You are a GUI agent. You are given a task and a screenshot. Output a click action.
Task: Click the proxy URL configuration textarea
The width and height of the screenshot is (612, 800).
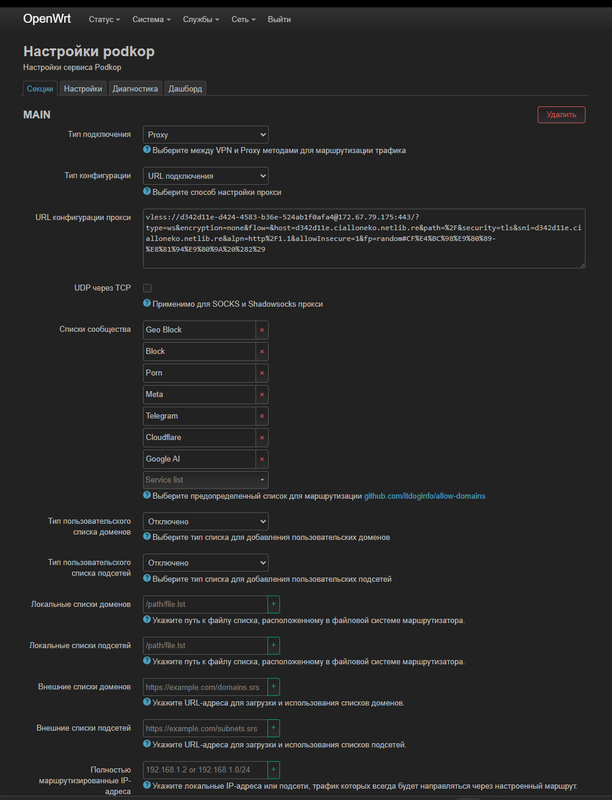coord(364,238)
